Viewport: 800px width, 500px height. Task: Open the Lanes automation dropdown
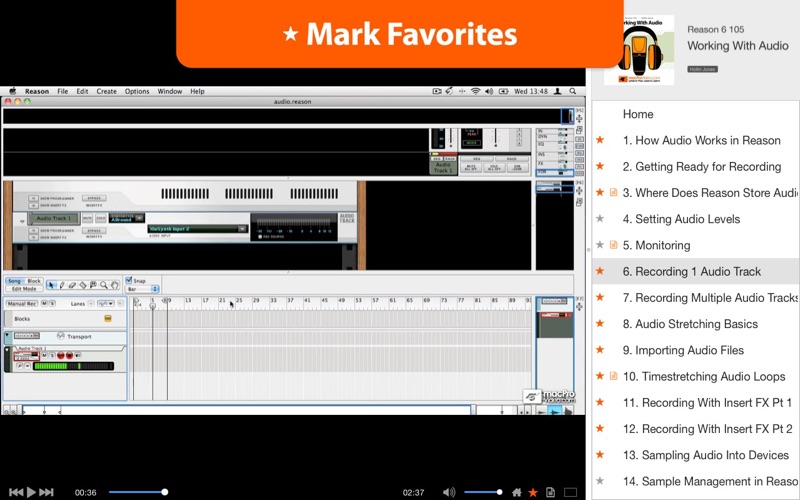[x=106, y=304]
